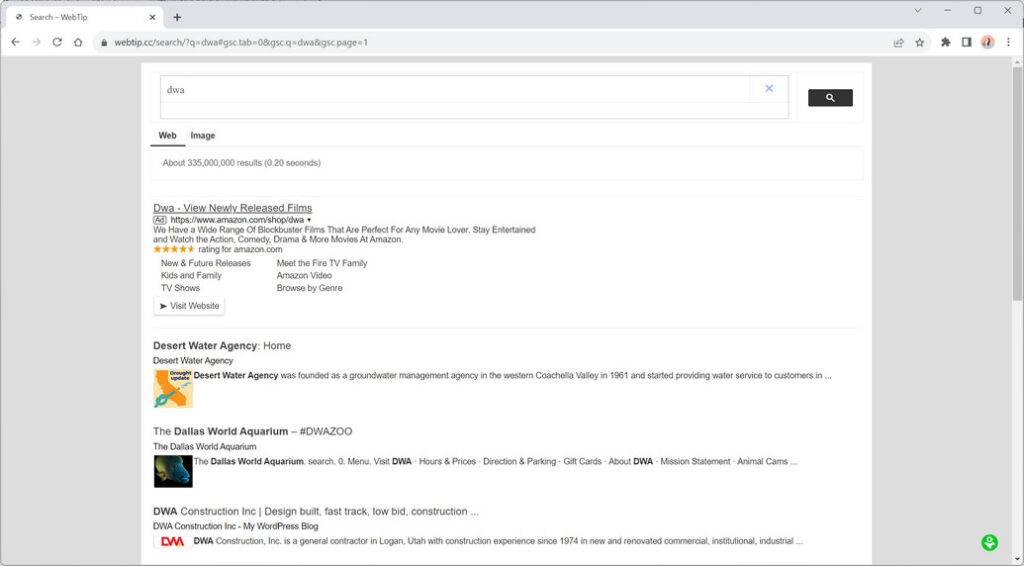Open a new browser tab
Screen dimensions: 1024x566
click(x=177, y=18)
